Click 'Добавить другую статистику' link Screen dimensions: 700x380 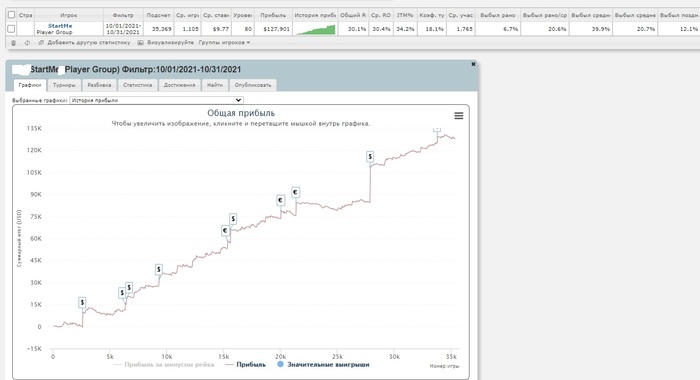click(89, 42)
